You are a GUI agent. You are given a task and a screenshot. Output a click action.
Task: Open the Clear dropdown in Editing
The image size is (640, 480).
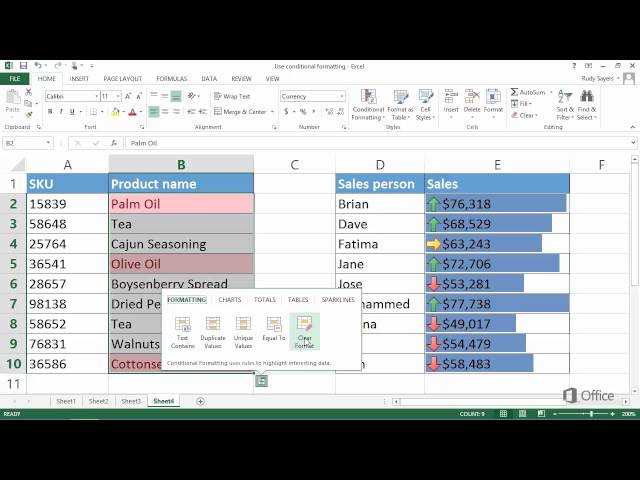tap(524, 116)
